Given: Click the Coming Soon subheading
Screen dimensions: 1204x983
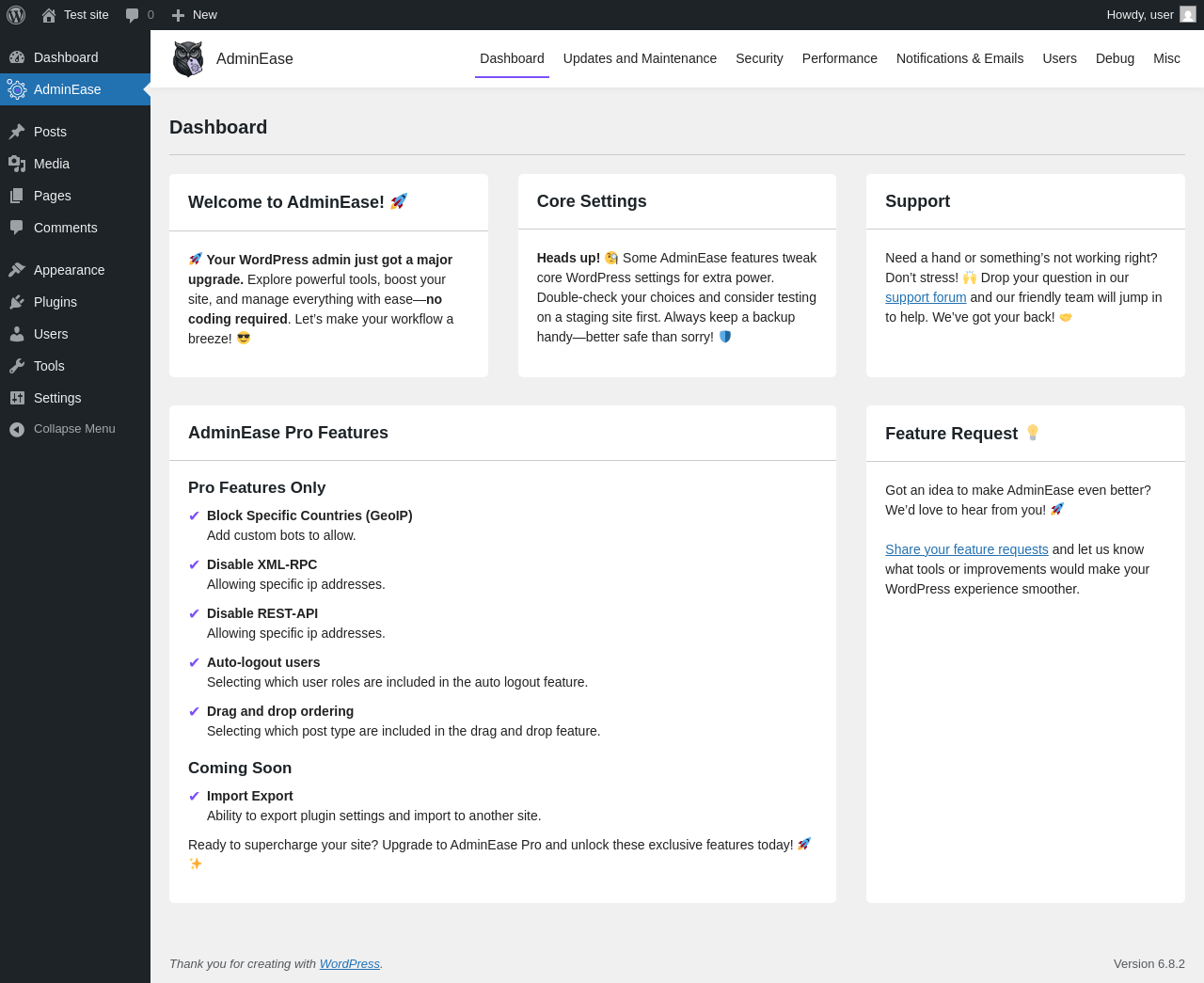Looking at the screenshot, I should (240, 768).
